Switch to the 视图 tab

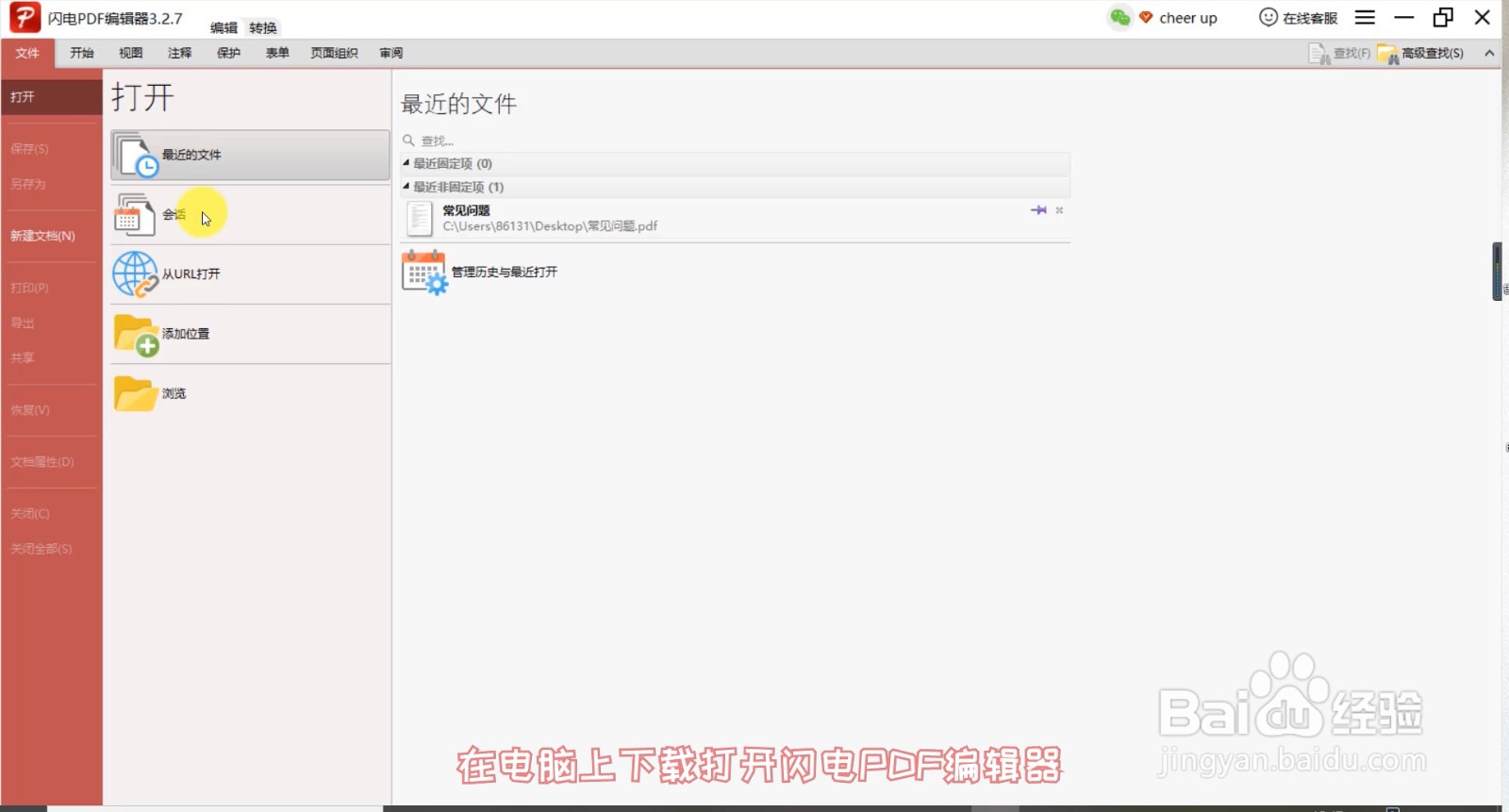(131, 53)
